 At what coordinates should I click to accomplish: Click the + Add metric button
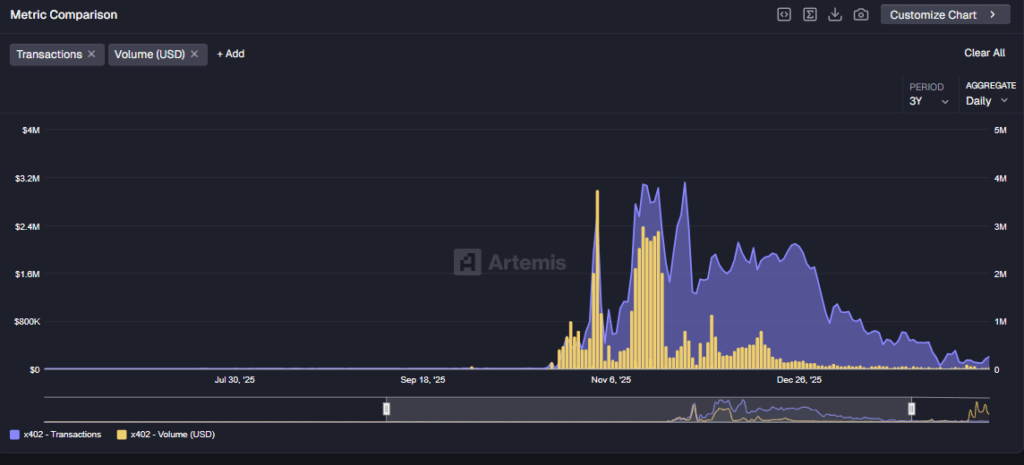[231, 54]
